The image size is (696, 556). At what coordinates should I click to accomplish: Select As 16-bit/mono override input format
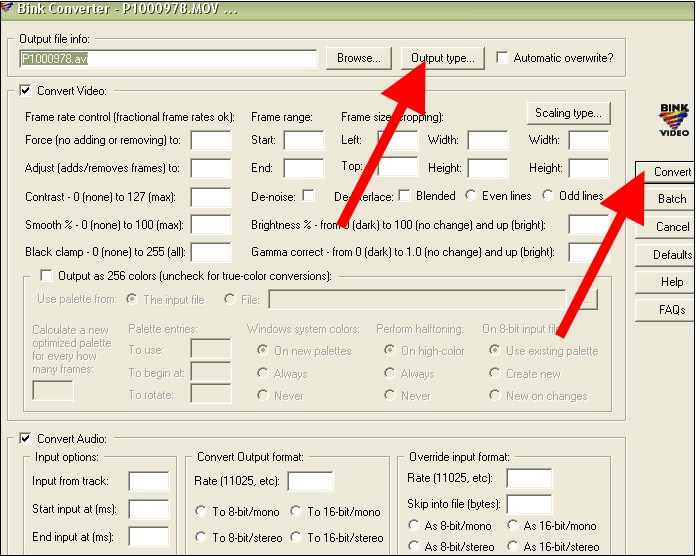point(513,526)
